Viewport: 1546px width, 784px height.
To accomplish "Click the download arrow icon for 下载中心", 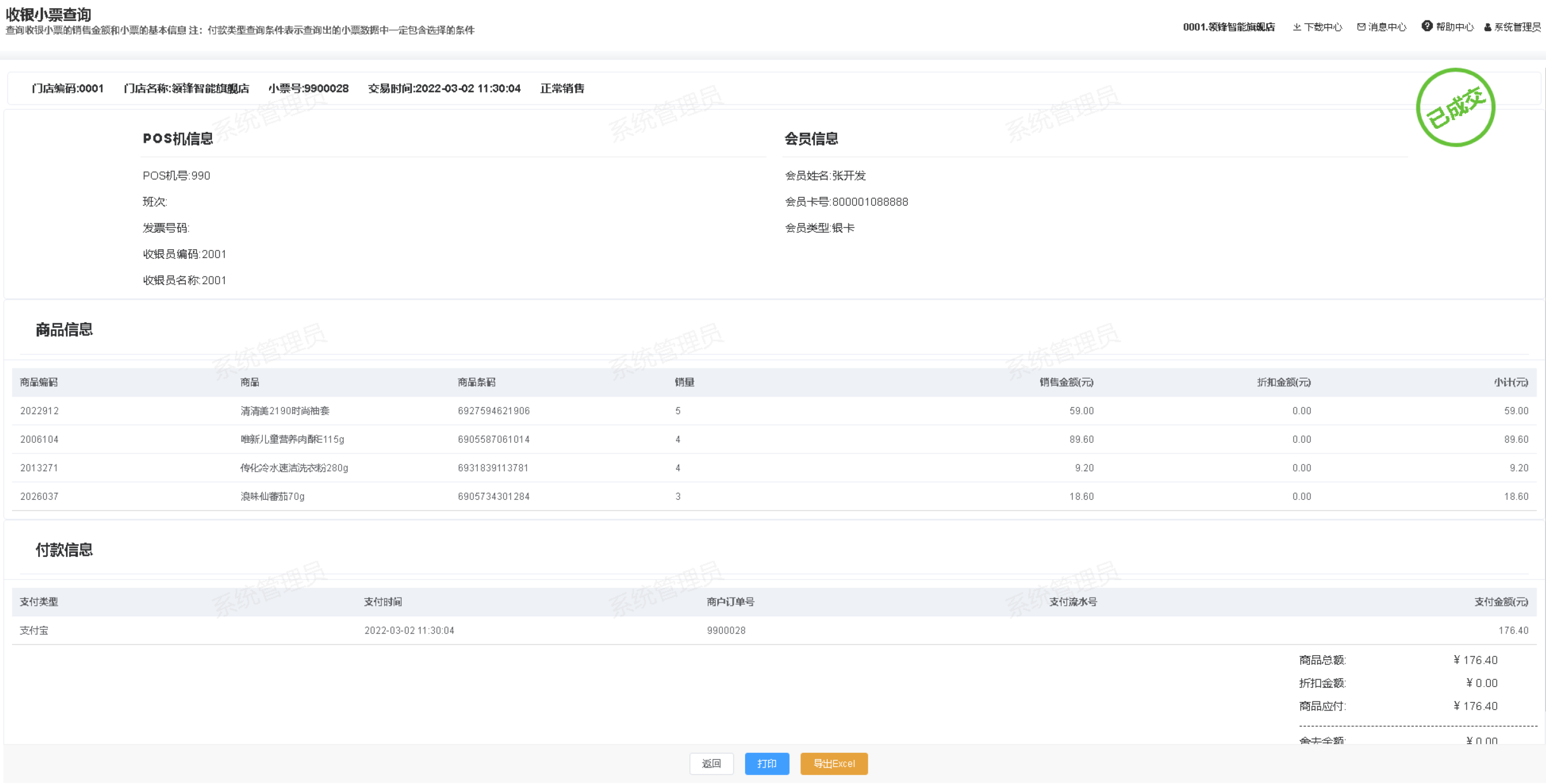I will pos(1297,27).
